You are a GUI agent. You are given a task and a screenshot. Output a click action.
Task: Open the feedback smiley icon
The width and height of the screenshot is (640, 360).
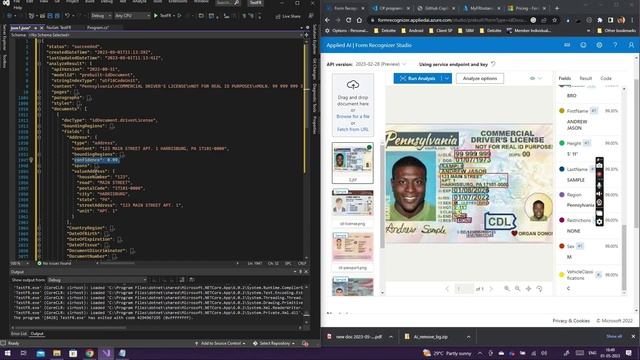pos(583,45)
